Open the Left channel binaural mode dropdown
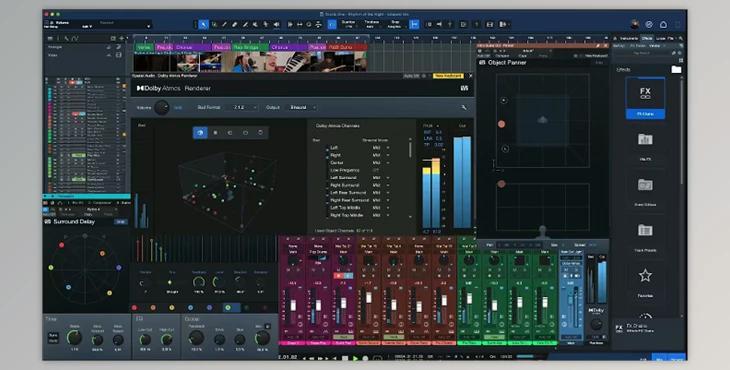Viewport: 730px width, 370px height. pyautogui.click(x=380, y=148)
